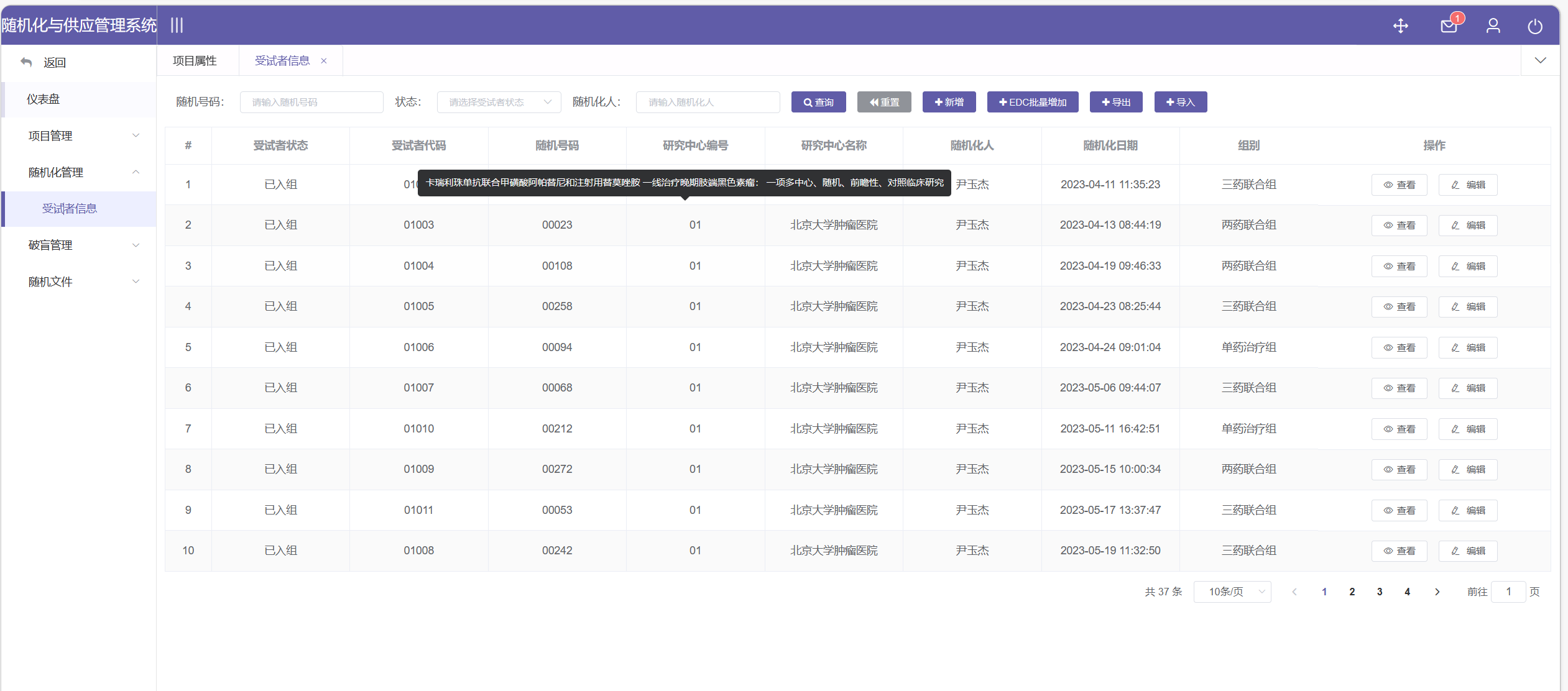Open the mail notifications icon
Image resolution: width=1568 pixels, height=691 pixels.
pos(1449,25)
